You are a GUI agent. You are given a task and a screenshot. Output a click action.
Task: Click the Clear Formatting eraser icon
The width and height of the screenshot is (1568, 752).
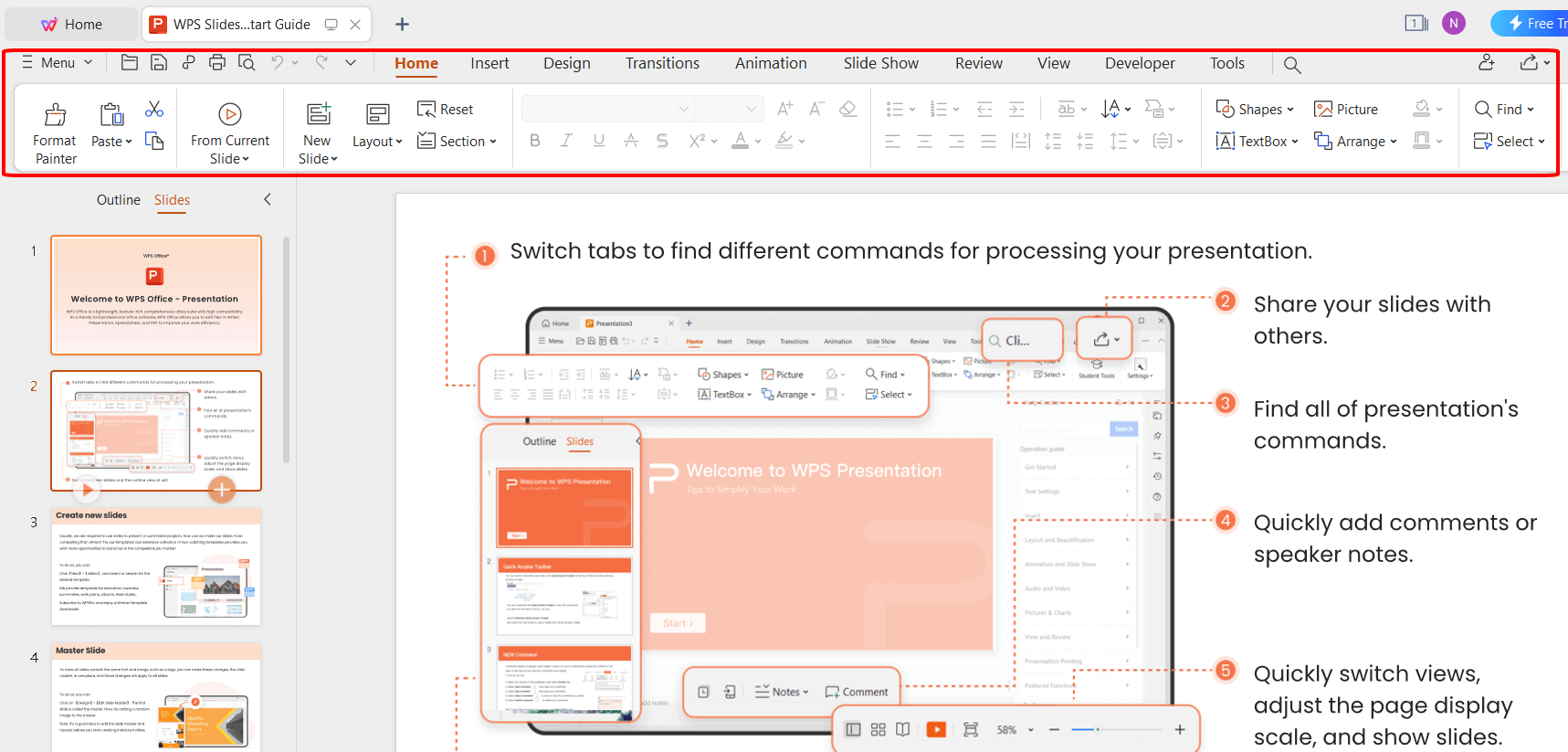[x=848, y=109]
